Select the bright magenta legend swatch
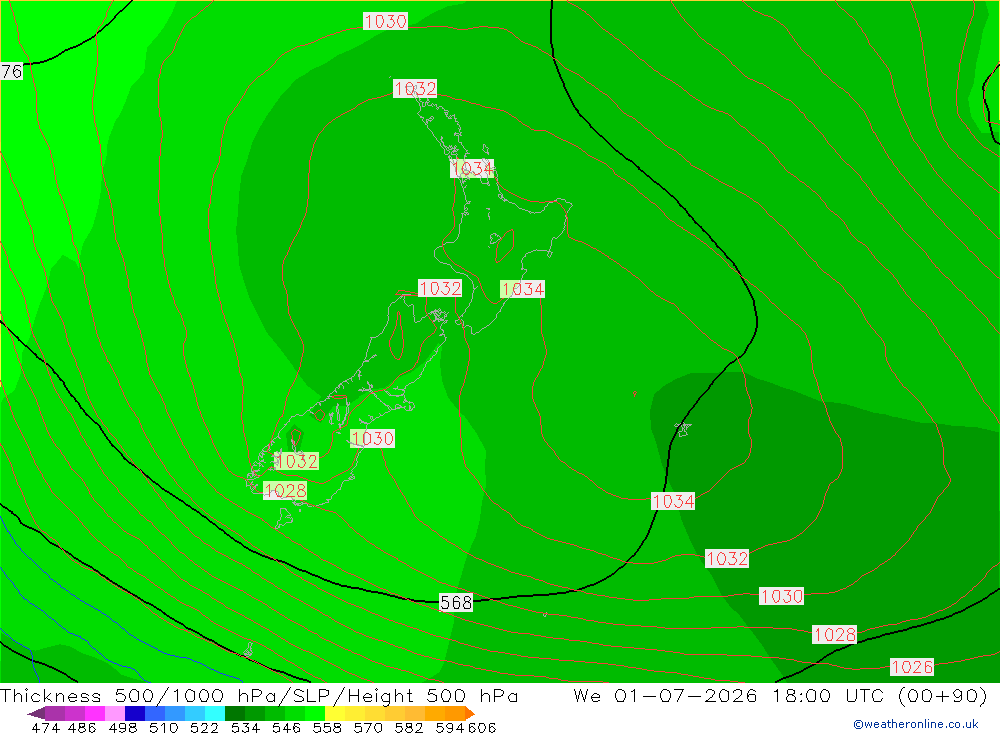 pyautogui.click(x=93, y=713)
